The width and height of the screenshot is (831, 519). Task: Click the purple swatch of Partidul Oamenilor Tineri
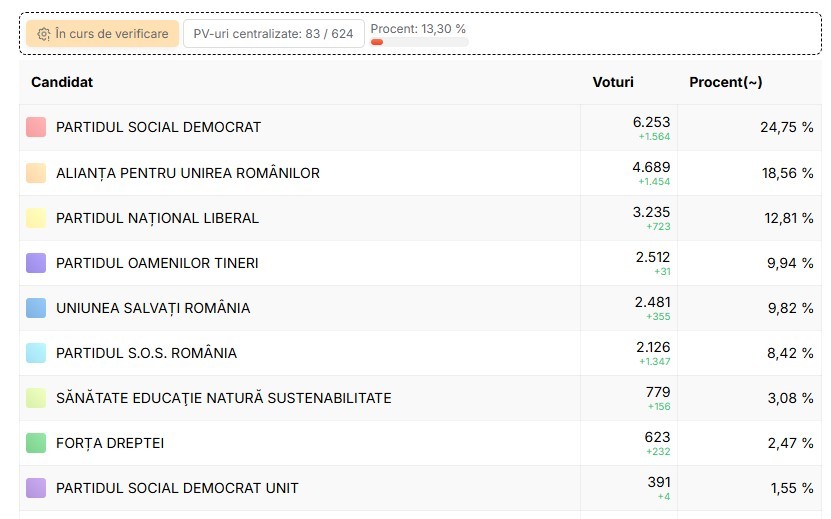36,263
